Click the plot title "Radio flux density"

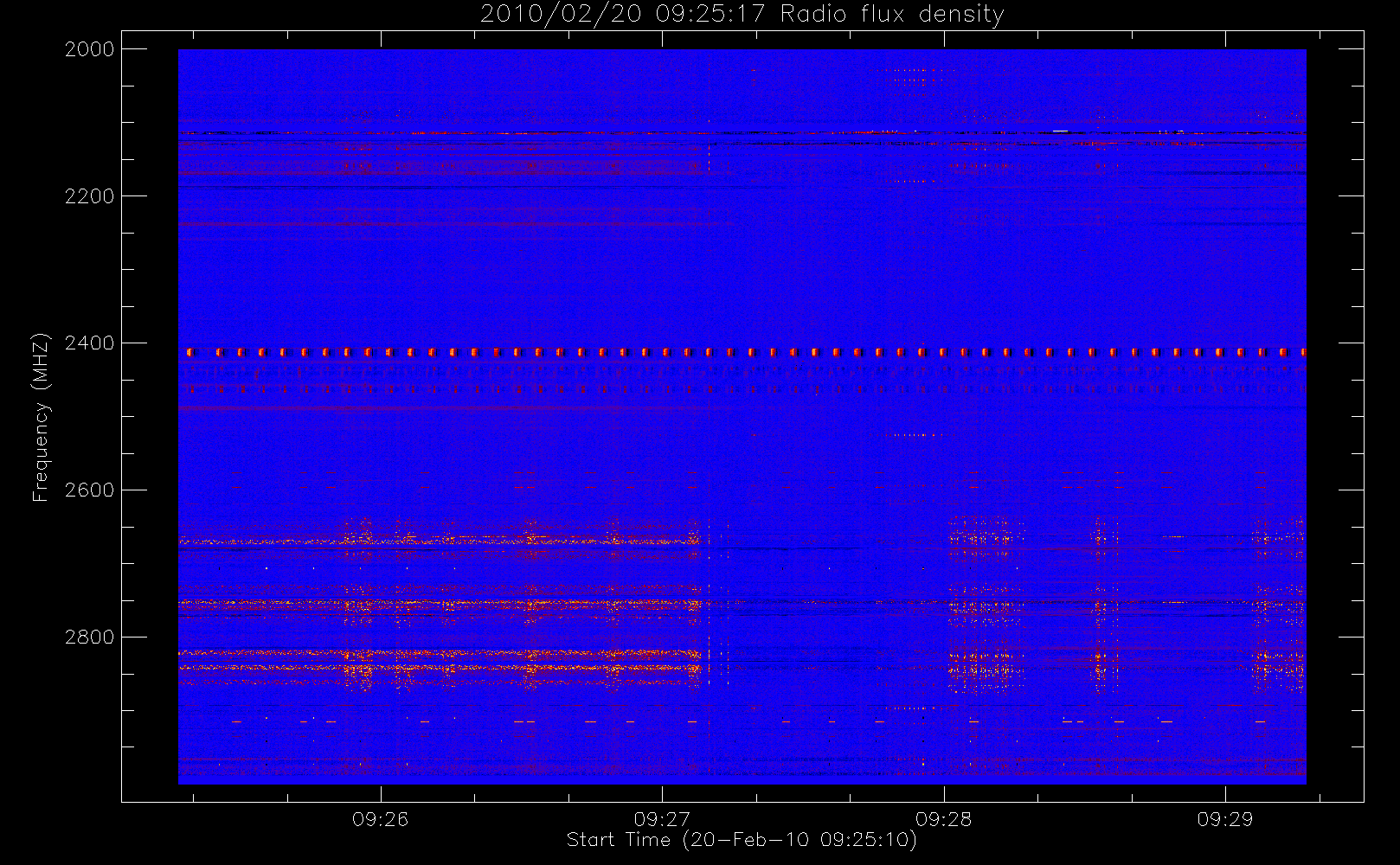click(892, 15)
